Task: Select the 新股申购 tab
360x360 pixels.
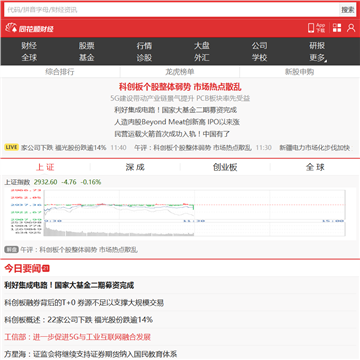Action: (x=299, y=72)
